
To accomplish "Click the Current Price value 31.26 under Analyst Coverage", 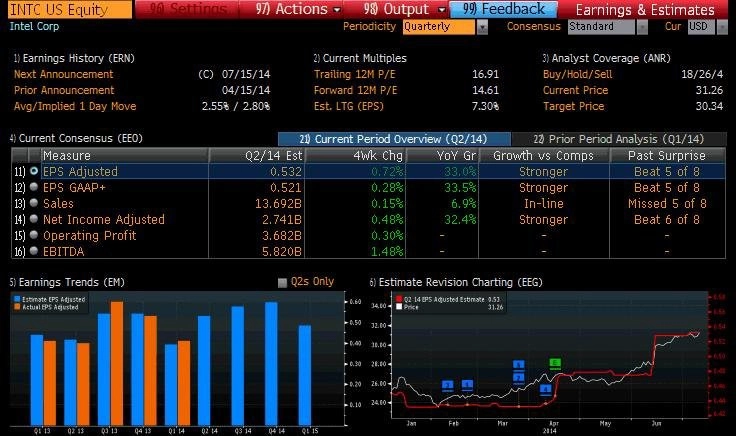I will [709, 90].
